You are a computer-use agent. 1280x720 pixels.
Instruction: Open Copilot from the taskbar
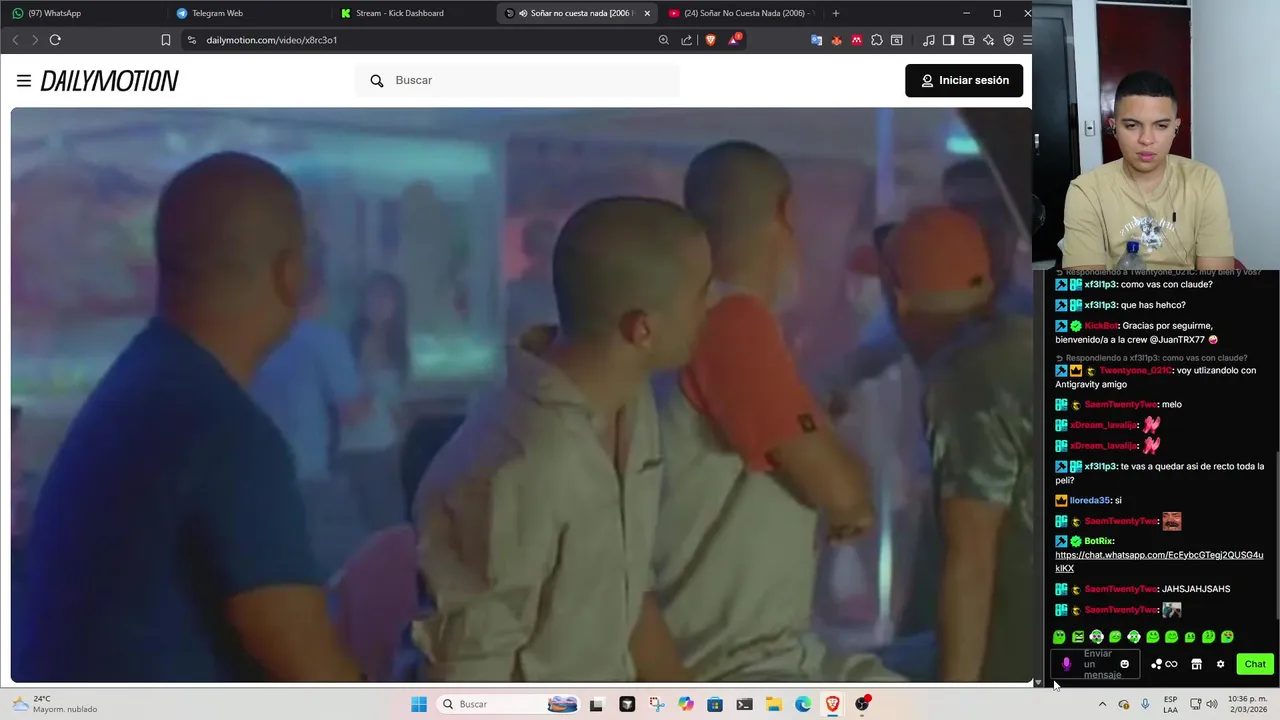685,704
